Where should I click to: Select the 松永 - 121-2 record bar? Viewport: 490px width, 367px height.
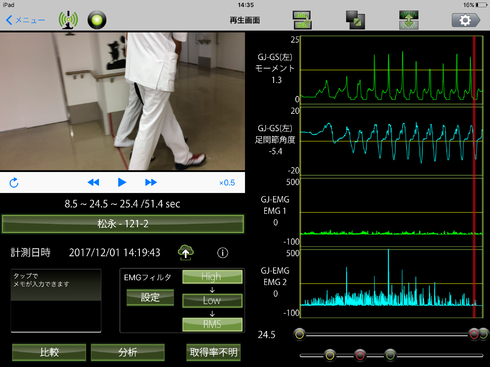tap(123, 224)
